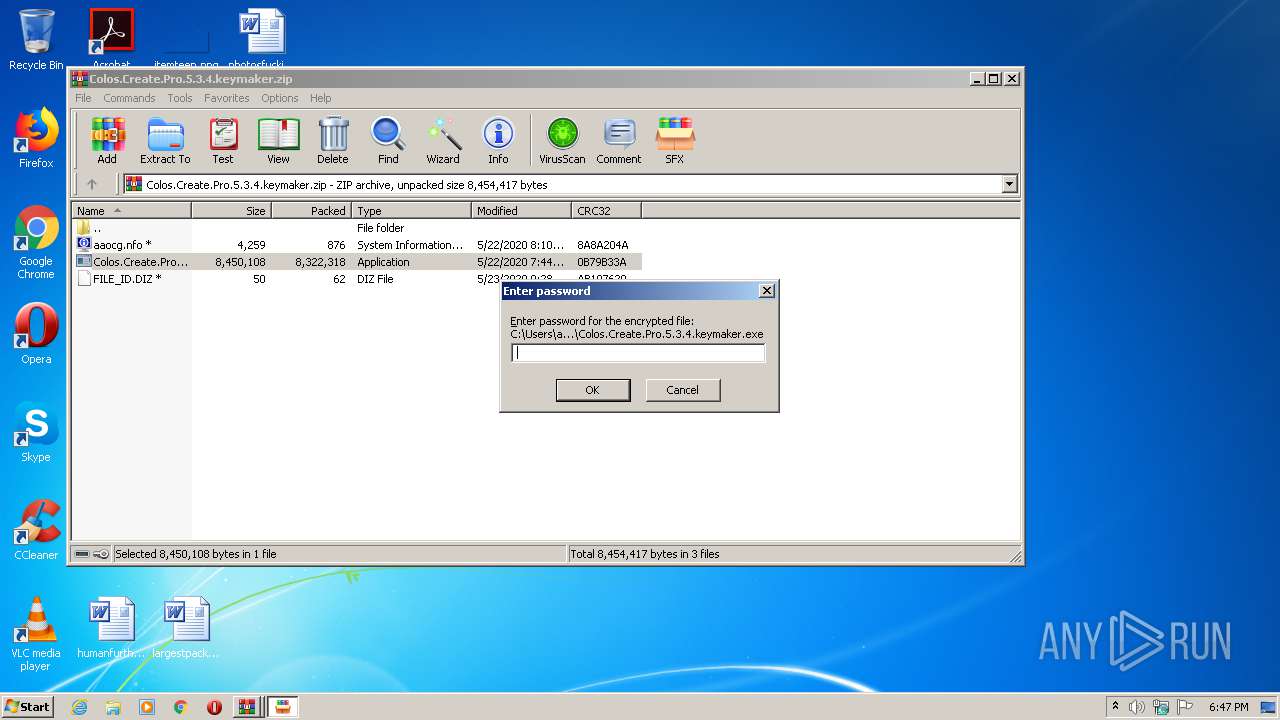Open the Commands menu
The image size is (1280, 720).
pyautogui.click(x=129, y=98)
